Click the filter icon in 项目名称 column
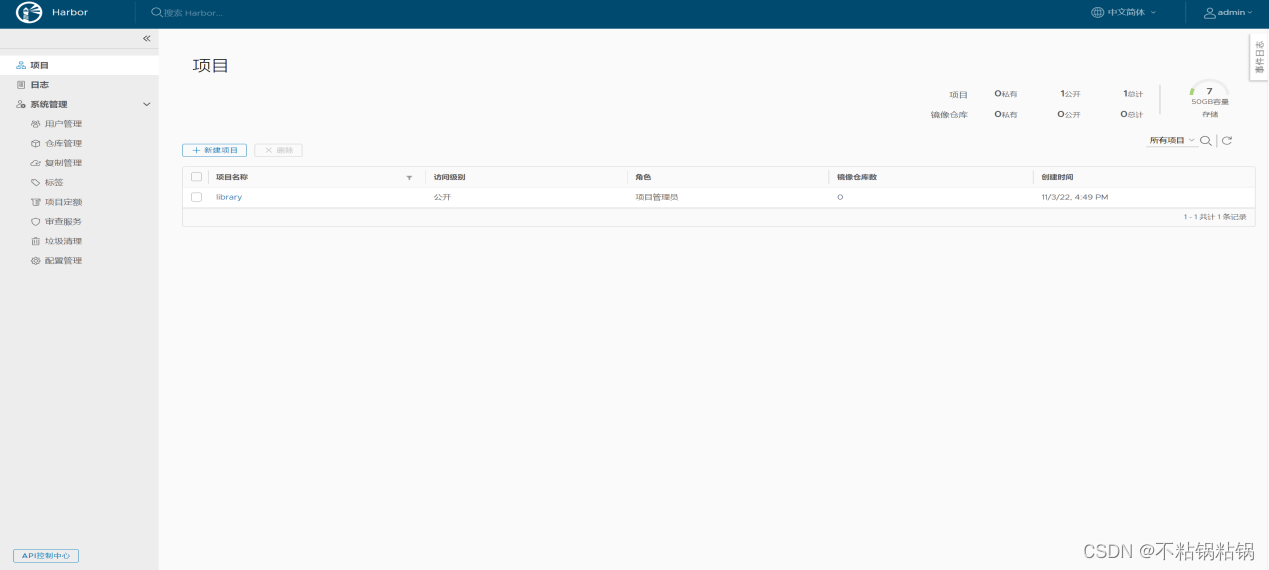The height and width of the screenshot is (570, 1269). click(x=409, y=177)
